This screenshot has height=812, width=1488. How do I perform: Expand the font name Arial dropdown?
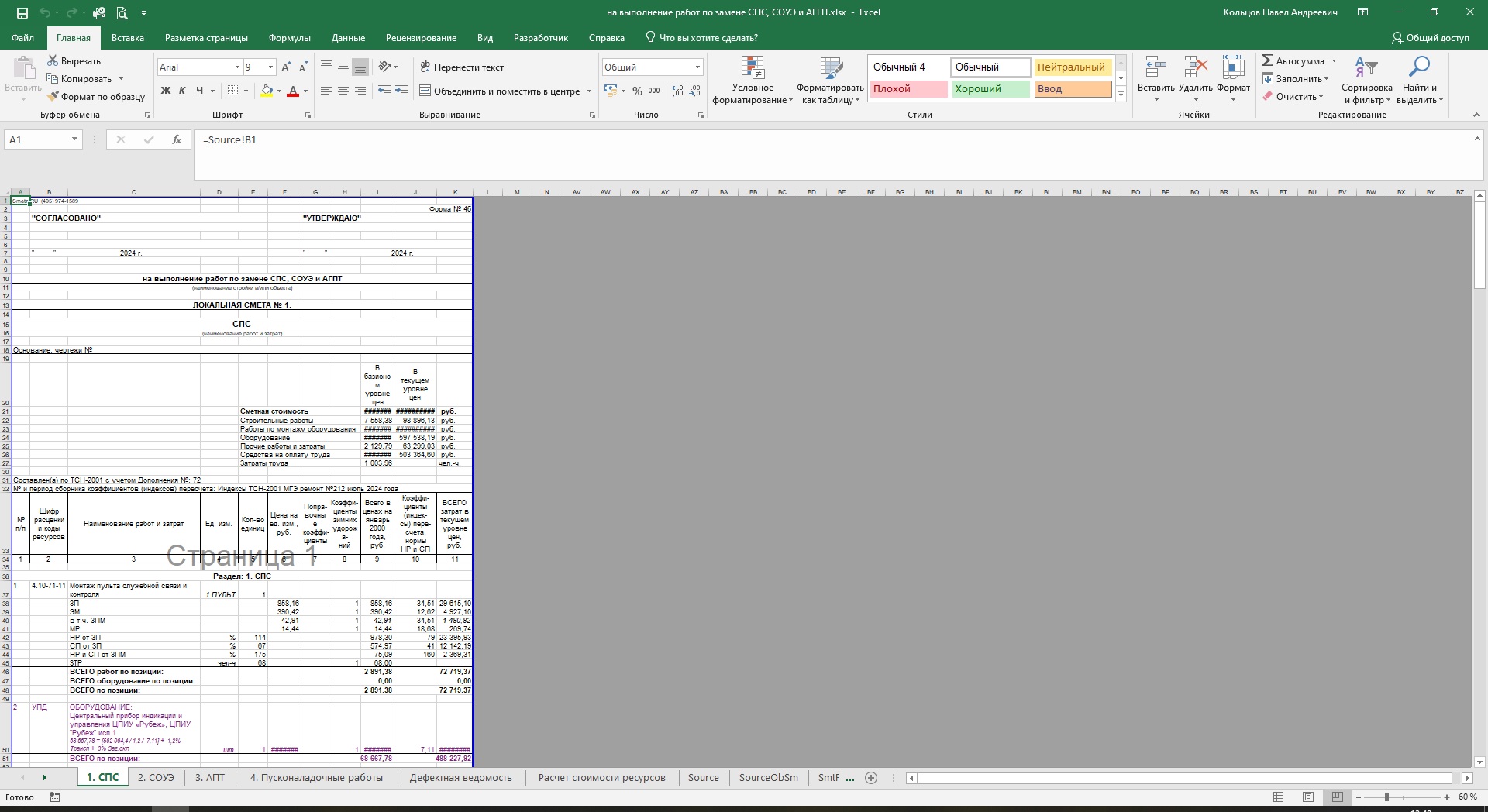coord(237,67)
